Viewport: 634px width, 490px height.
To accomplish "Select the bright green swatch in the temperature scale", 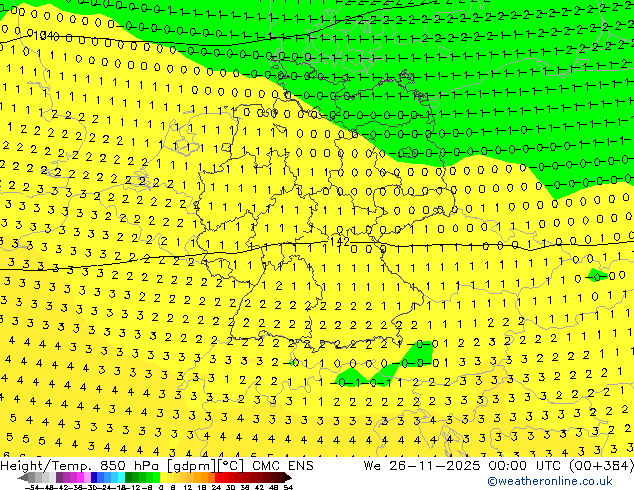I will 156,477.
